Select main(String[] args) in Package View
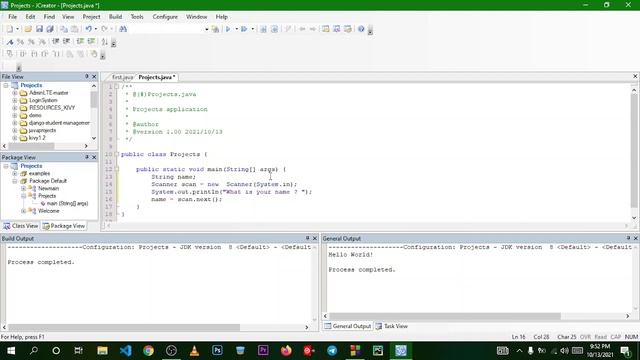640x360 pixels. point(67,203)
